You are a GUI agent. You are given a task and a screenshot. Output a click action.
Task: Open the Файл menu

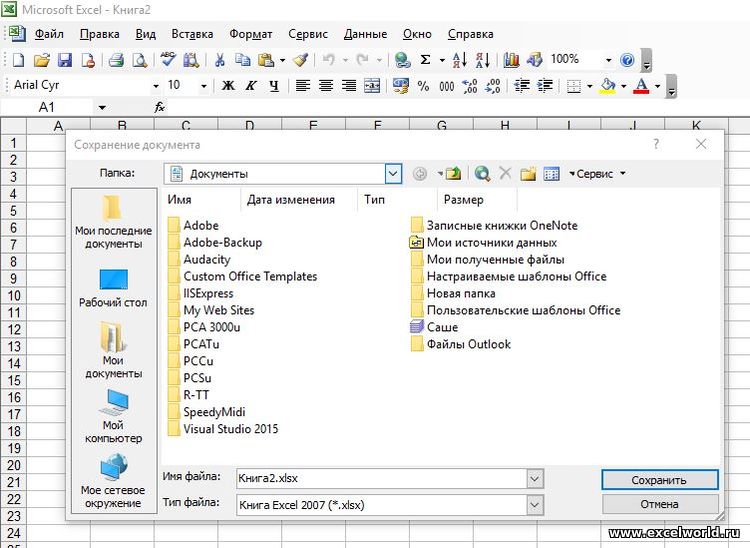pos(49,34)
